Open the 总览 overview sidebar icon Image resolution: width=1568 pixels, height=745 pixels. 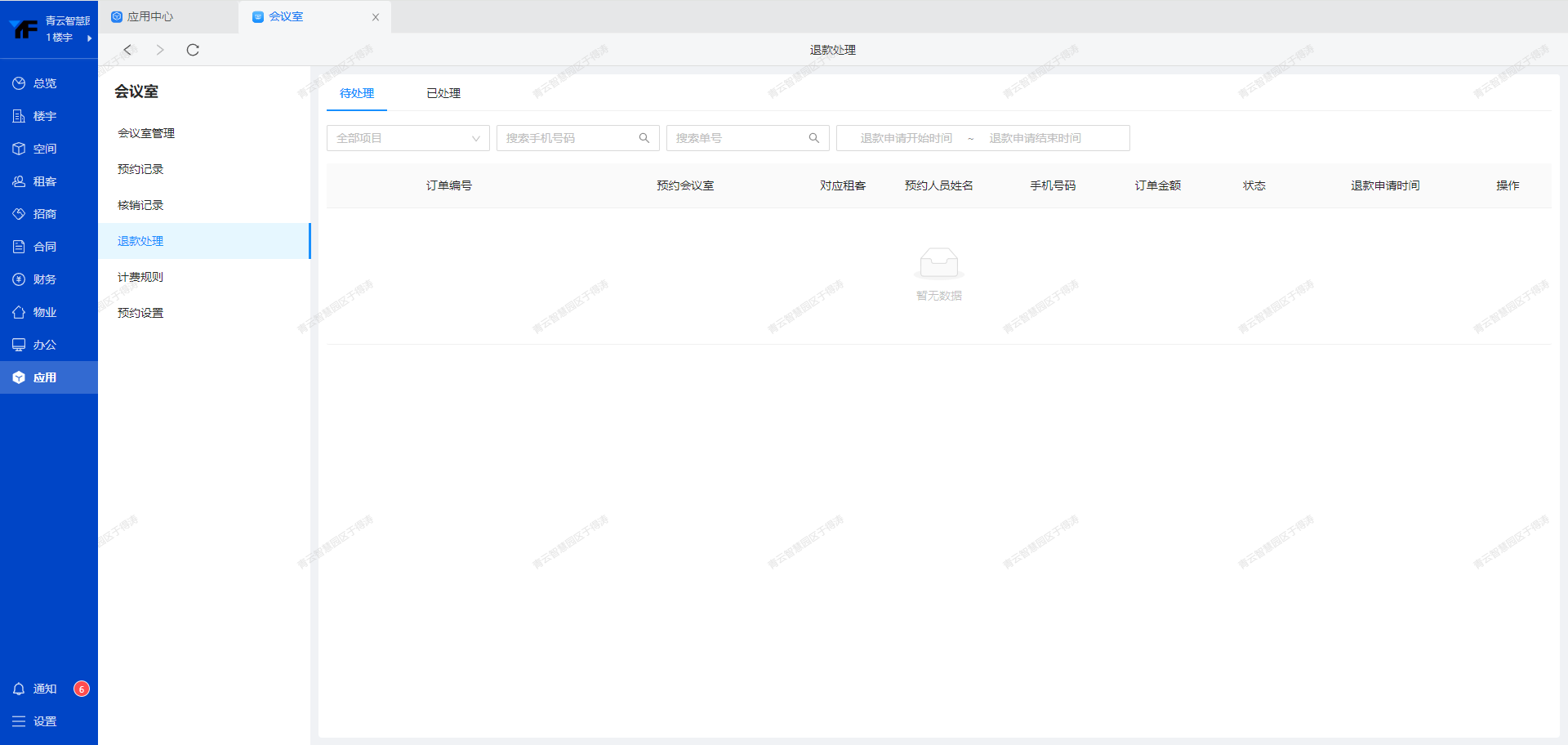(19, 83)
